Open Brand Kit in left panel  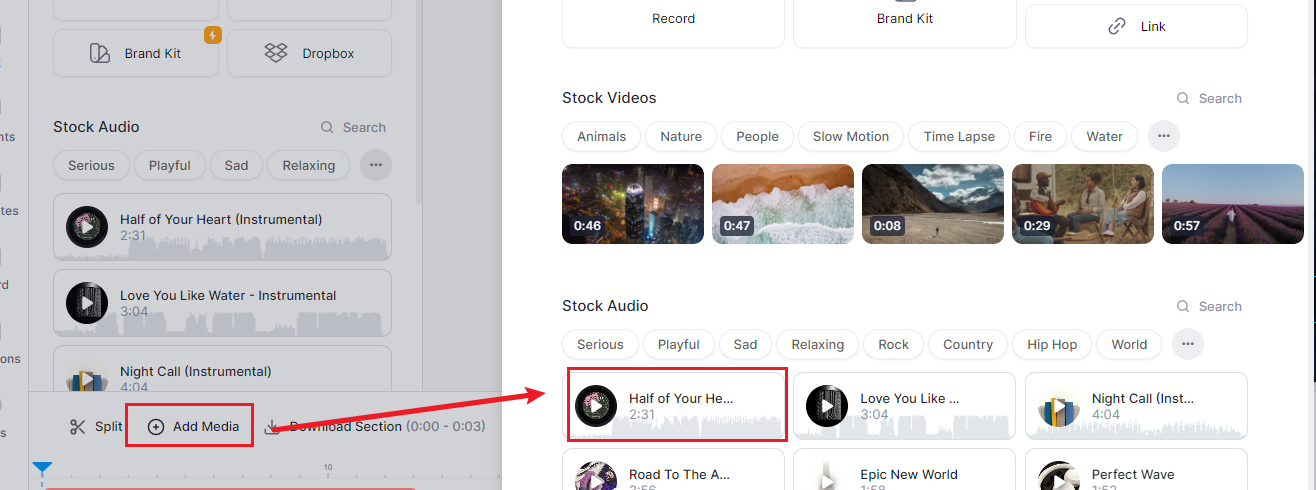(x=136, y=53)
